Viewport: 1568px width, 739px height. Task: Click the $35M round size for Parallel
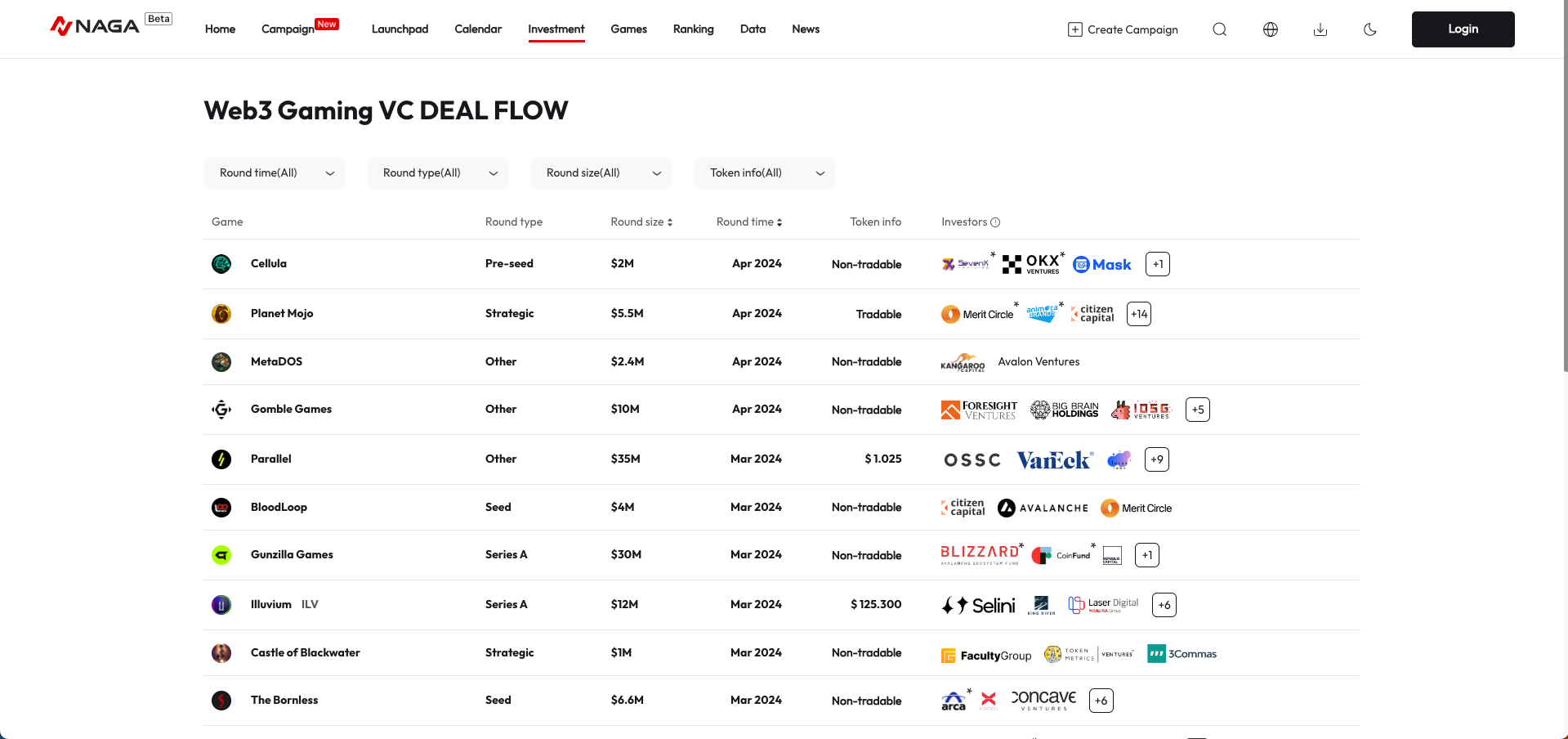625,459
